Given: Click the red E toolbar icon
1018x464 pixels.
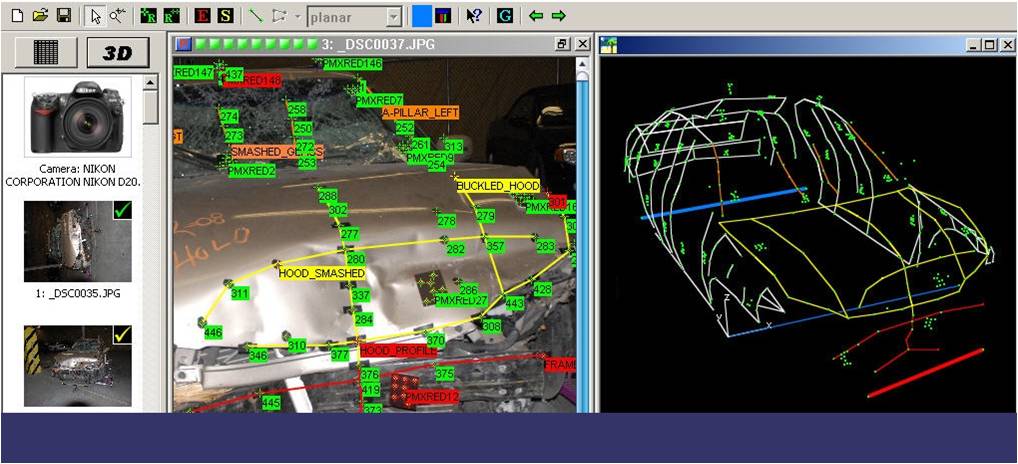Looking at the screenshot, I should coord(203,16).
